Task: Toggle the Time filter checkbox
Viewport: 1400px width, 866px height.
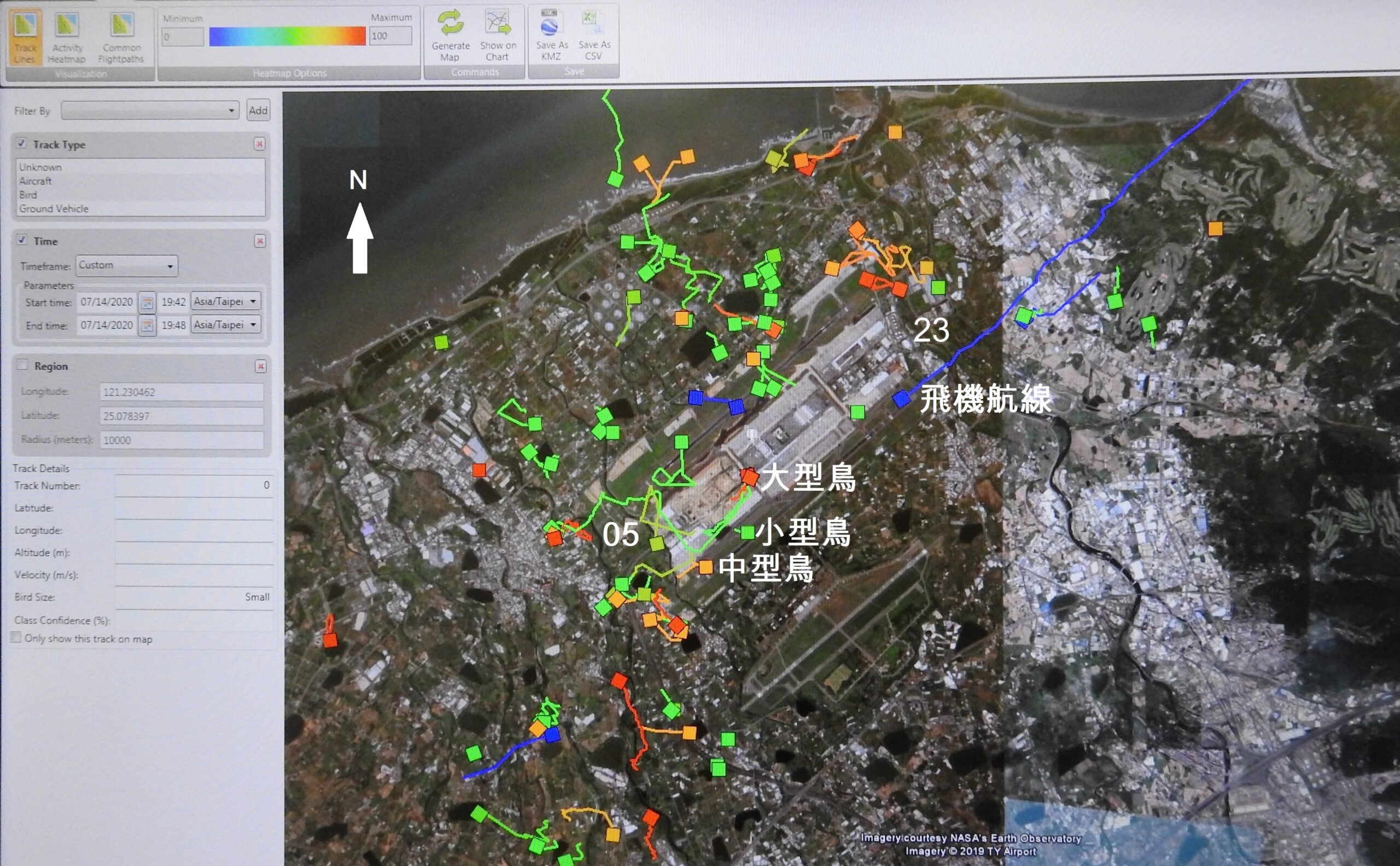Action: [22, 240]
